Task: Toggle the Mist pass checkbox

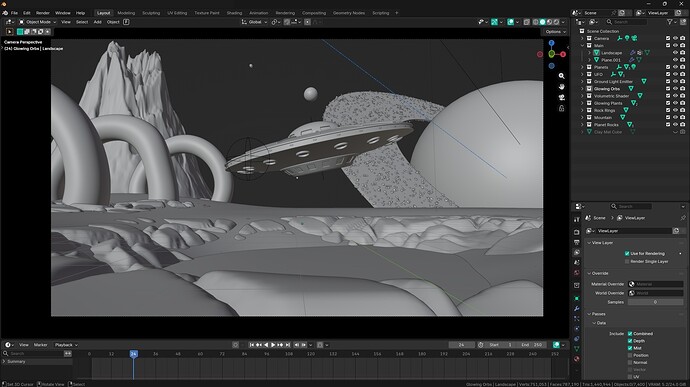Action: [630, 348]
